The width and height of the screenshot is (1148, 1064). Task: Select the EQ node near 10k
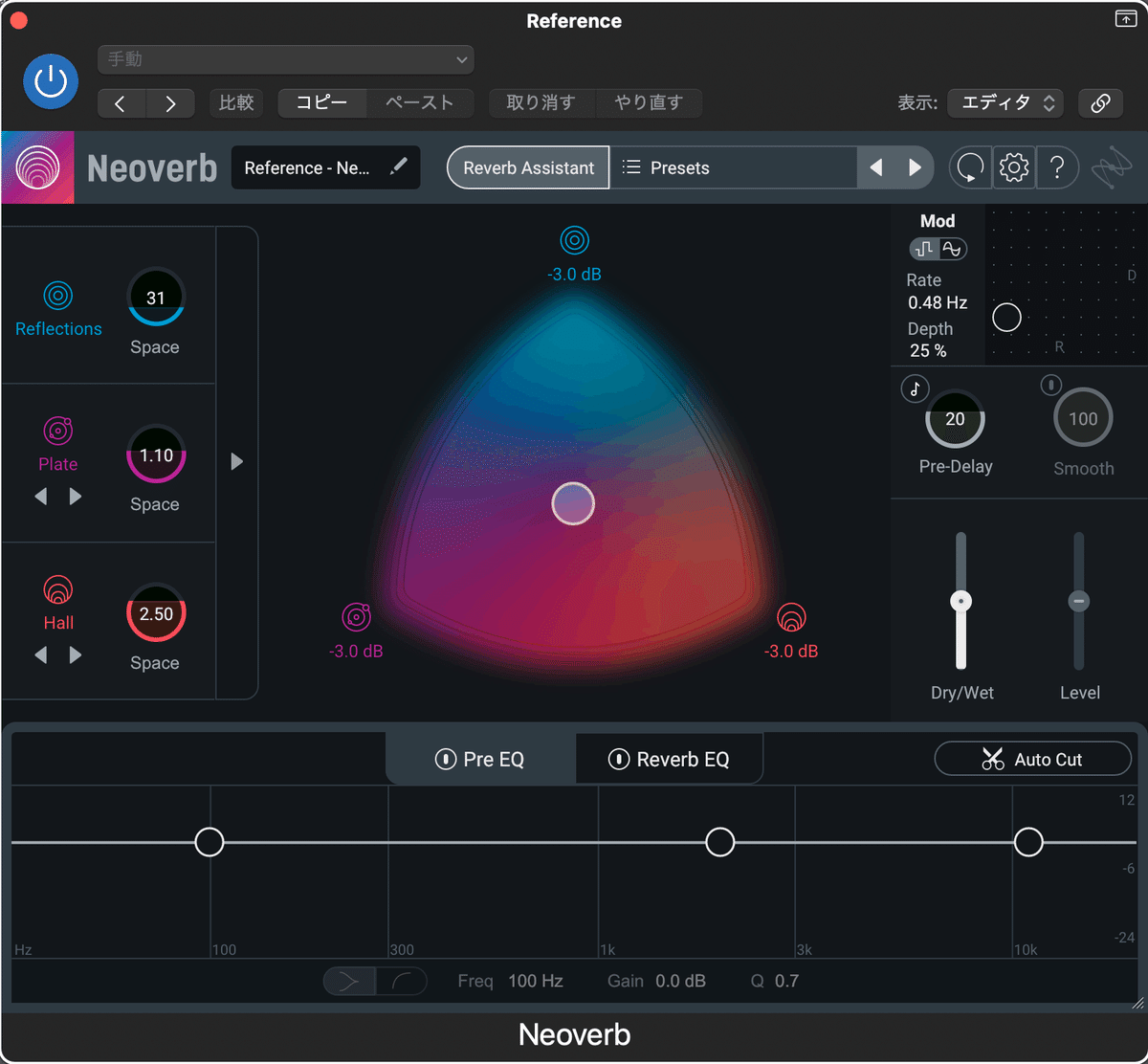[1028, 842]
